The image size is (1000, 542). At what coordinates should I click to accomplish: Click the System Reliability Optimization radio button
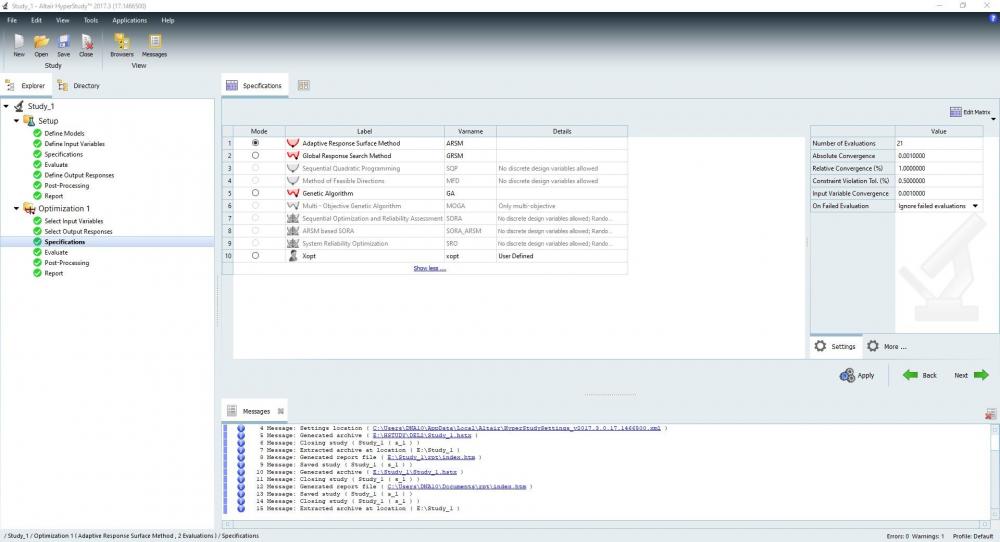tap(255, 243)
